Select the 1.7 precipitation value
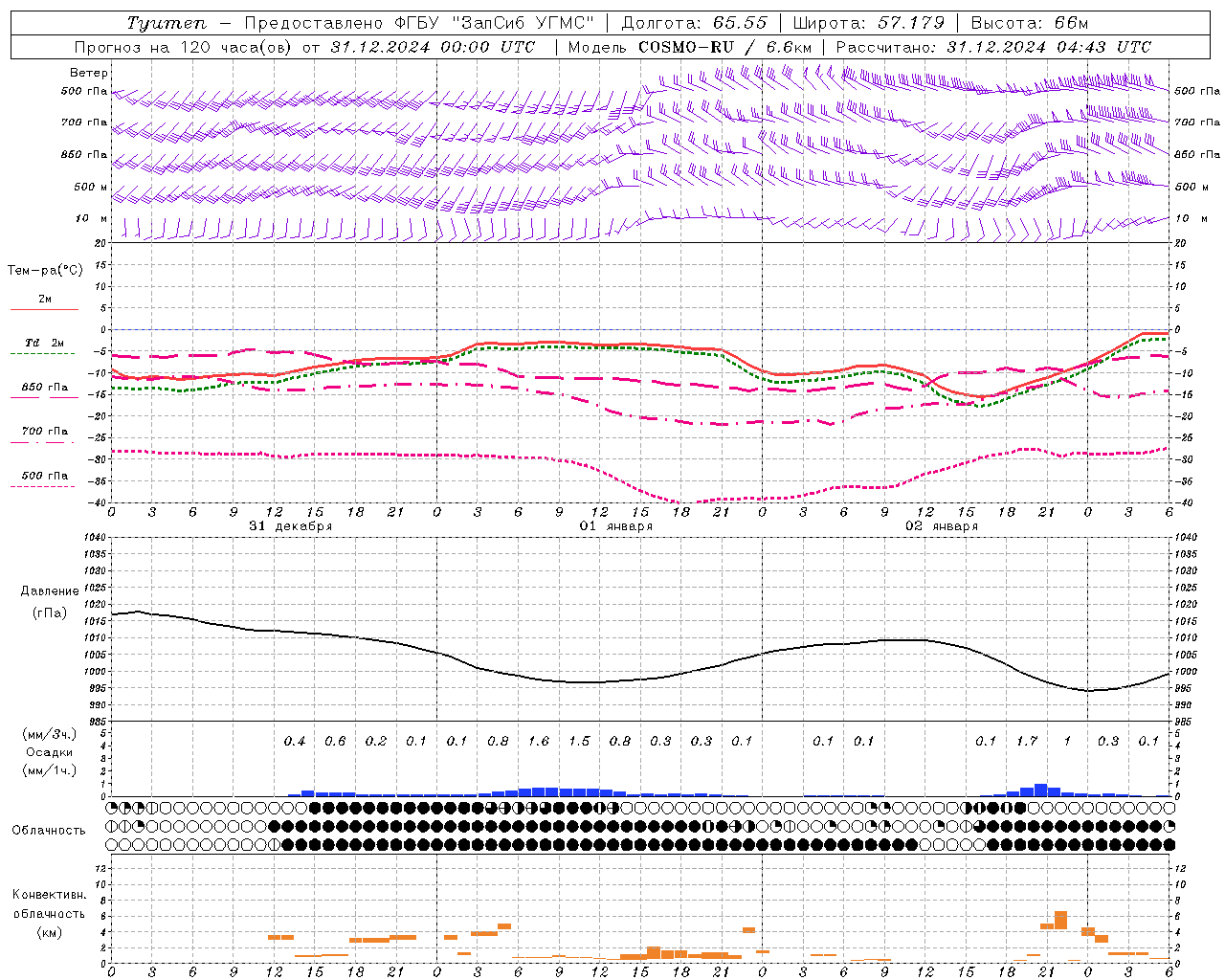The image size is (1225, 980). point(1027,742)
